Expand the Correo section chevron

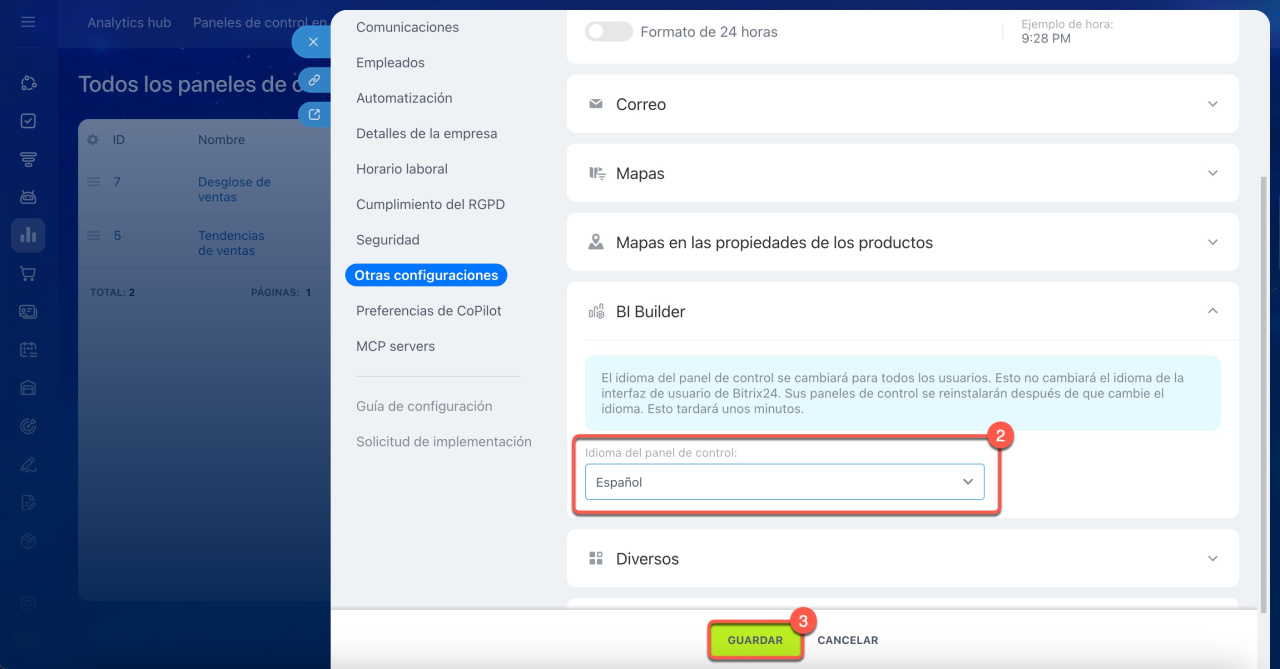tap(1213, 104)
